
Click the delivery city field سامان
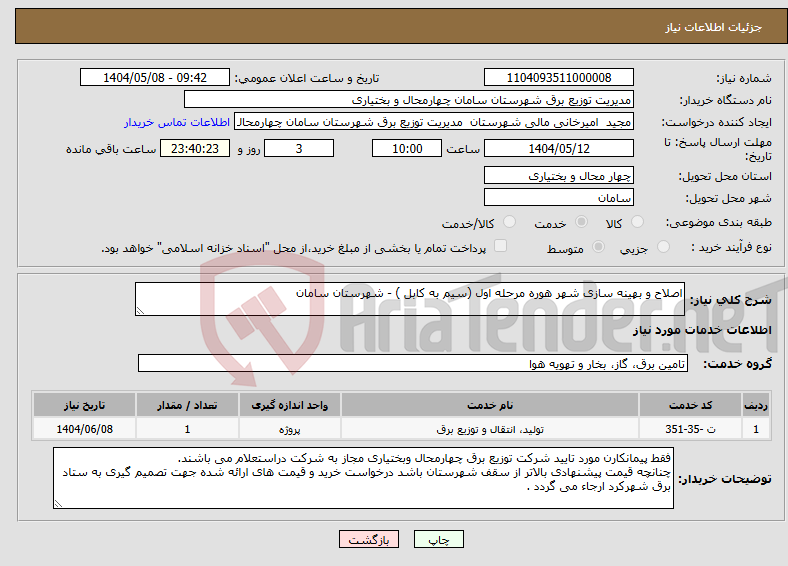coord(558,197)
